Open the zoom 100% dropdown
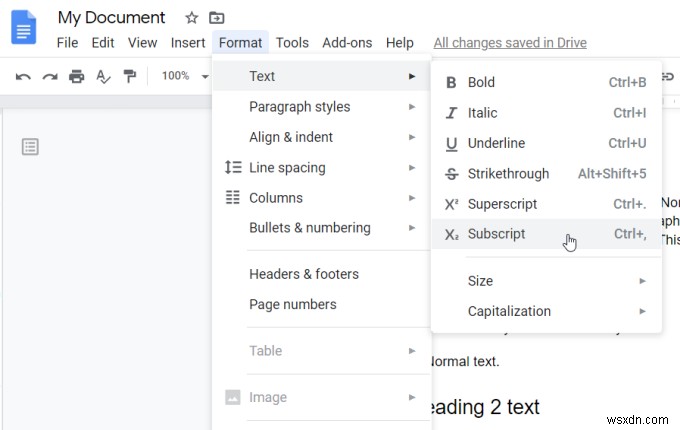 (x=183, y=76)
